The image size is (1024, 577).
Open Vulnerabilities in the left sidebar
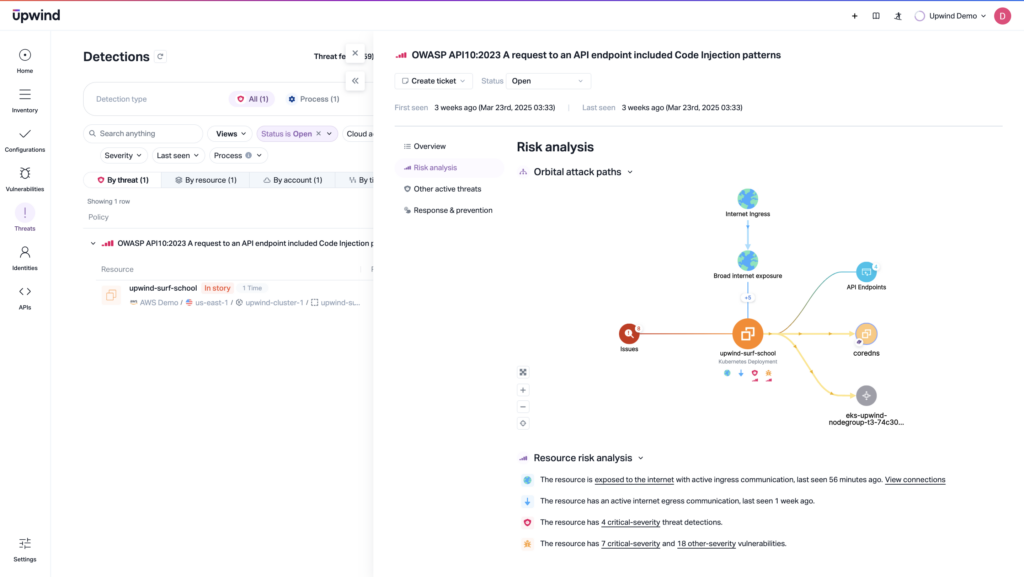coord(25,178)
